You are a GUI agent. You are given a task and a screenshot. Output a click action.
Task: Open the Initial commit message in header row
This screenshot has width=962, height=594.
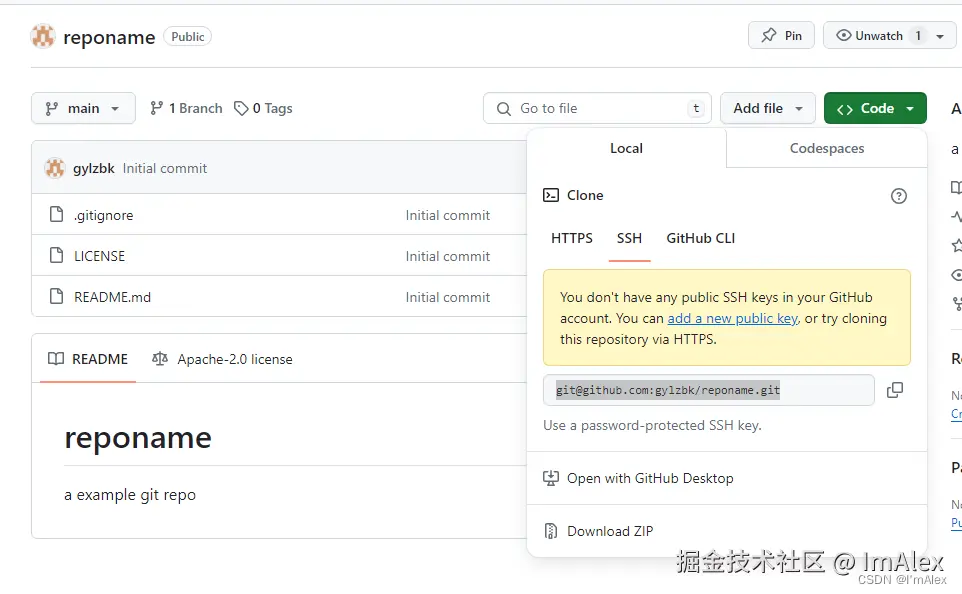(164, 168)
